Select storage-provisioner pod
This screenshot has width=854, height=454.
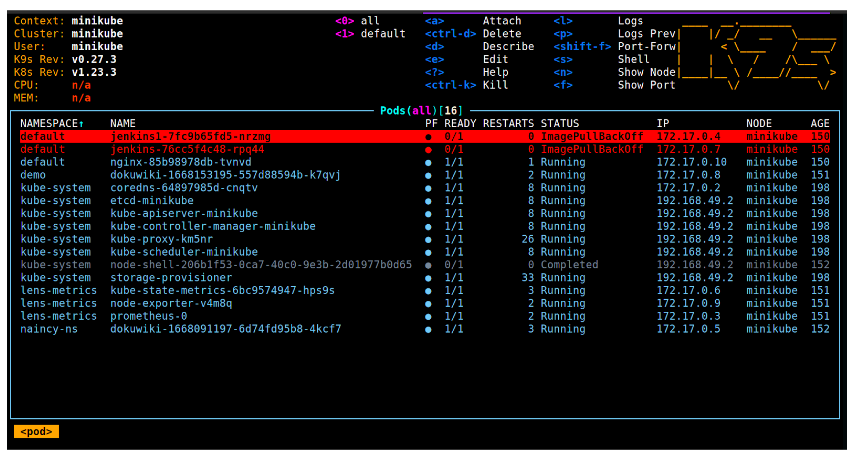coord(171,278)
